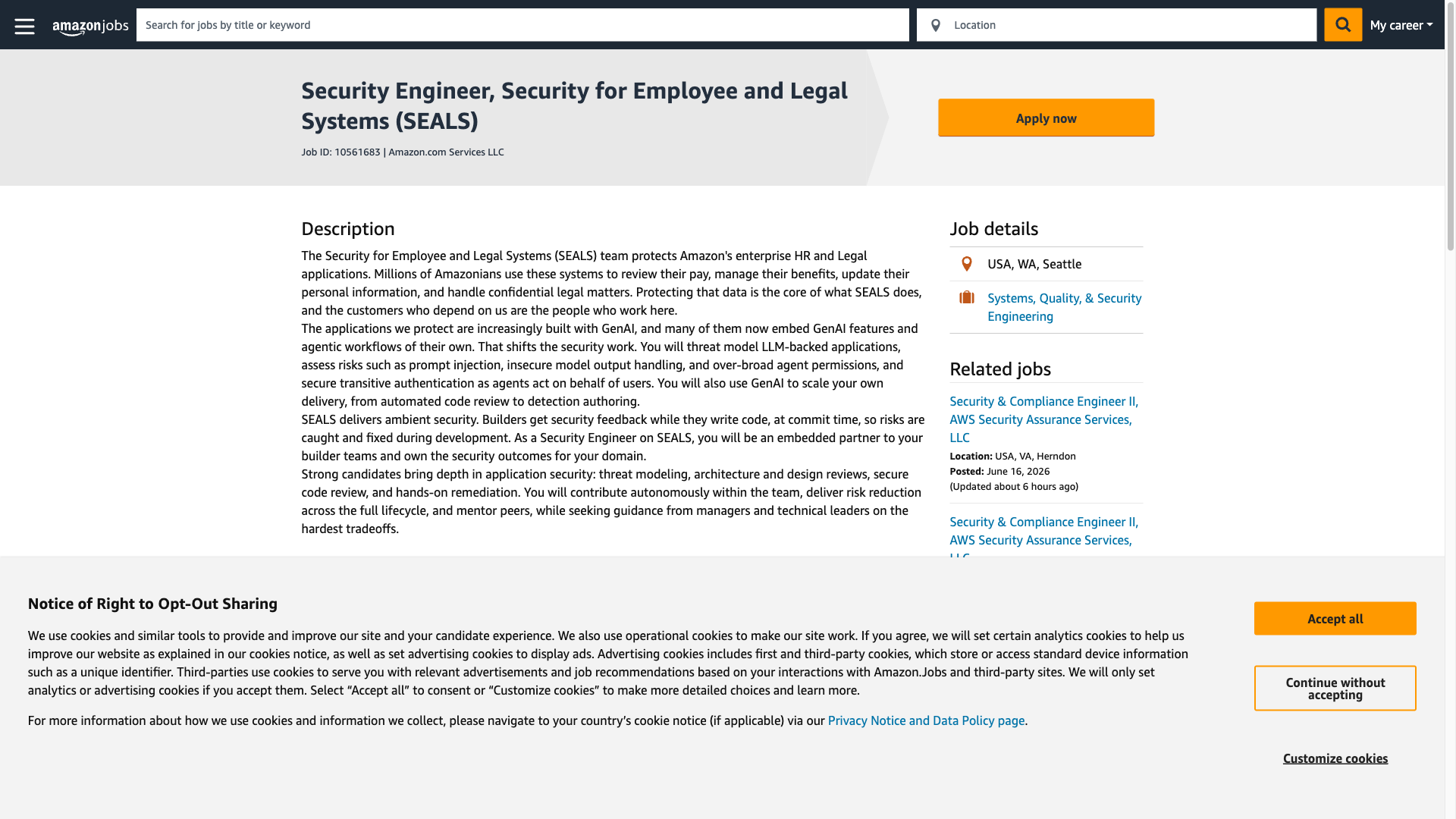Click the (Updated about 6 hours ago) text

tap(1013, 486)
